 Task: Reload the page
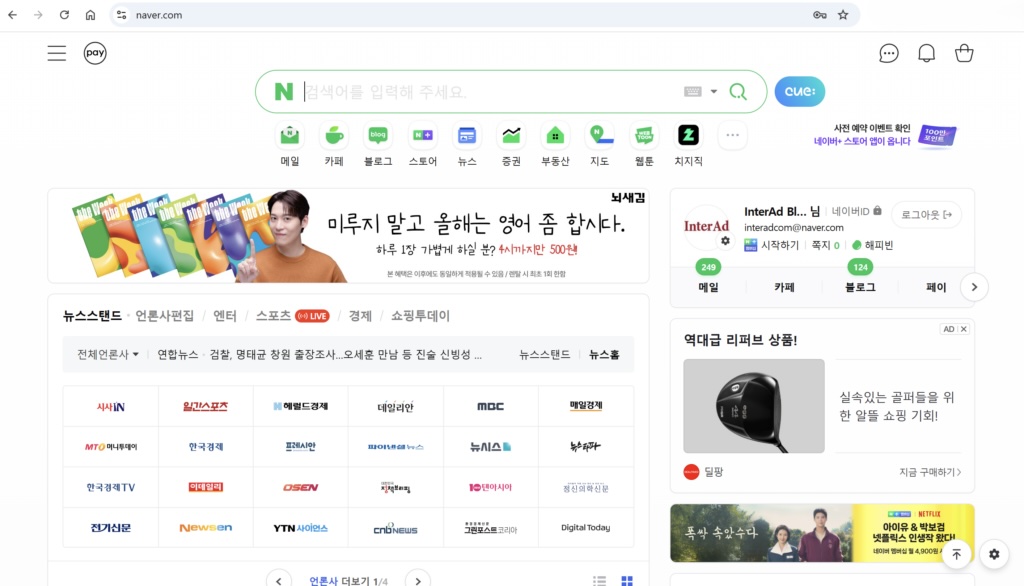point(64,14)
